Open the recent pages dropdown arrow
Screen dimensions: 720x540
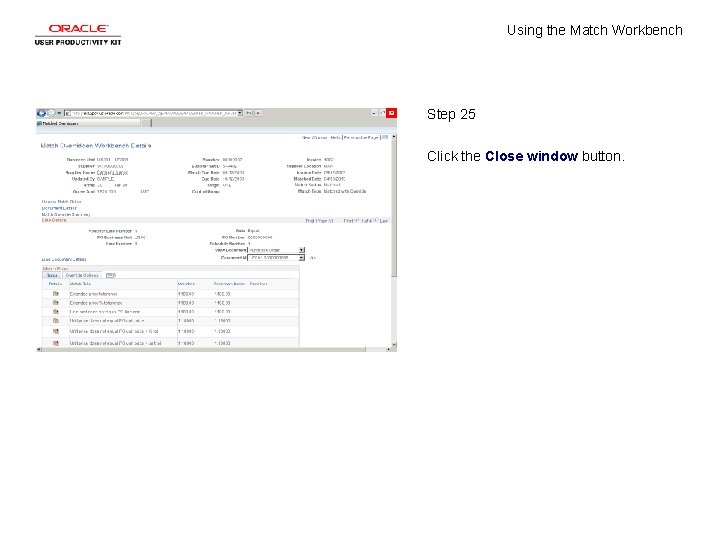pos(59,113)
